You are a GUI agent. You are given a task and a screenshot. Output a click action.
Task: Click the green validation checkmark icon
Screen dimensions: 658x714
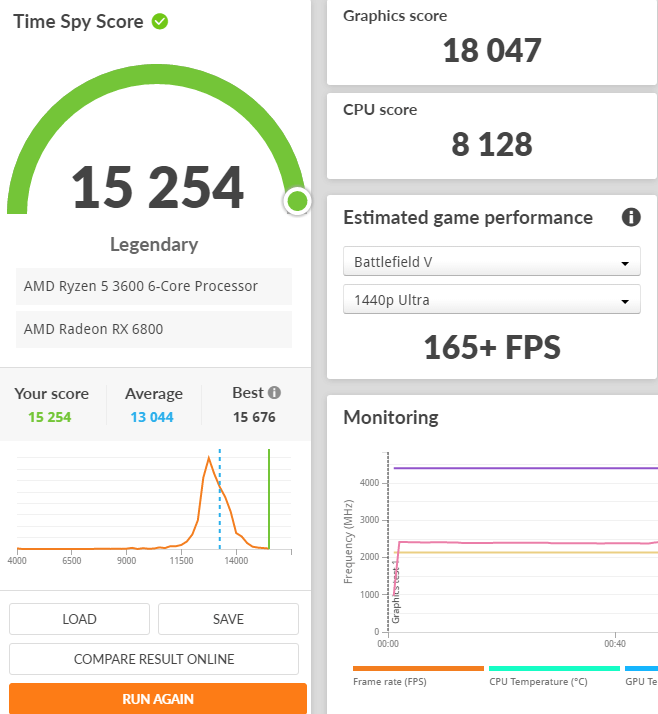(x=160, y=21)
